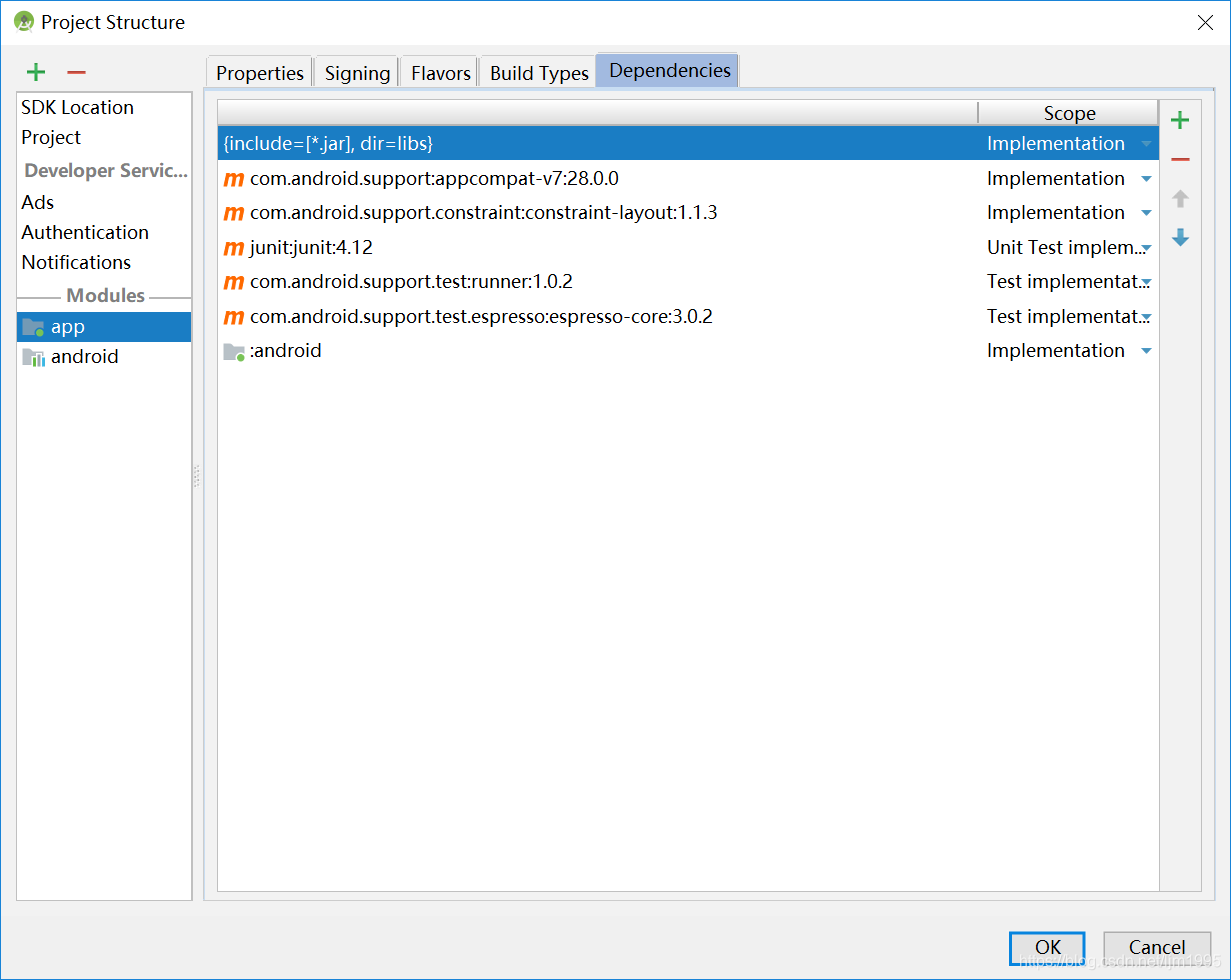Remove dependency with the red minus icon

[1180, 160]
